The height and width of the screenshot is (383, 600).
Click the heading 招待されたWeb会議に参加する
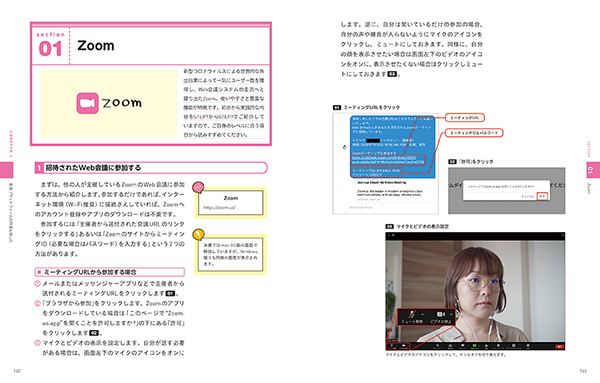(x=93, y=168)
